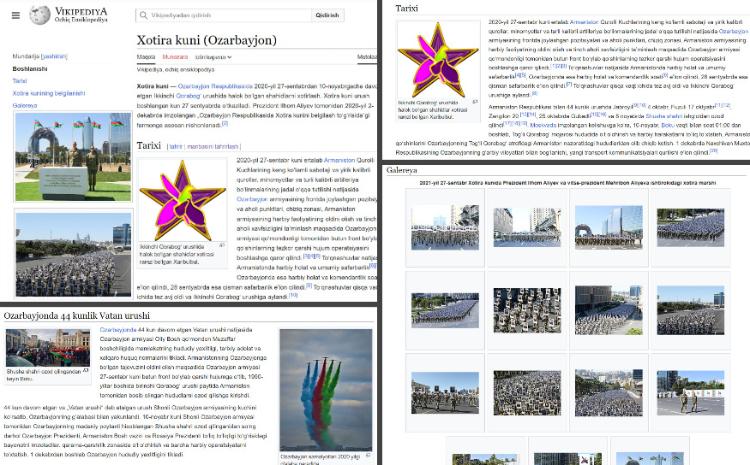Image resolution: width=750 pixels, height=465 pixels.
Task: Open gallery photo of blue-uniform formation, top row
Action: [x=690, y=227]
